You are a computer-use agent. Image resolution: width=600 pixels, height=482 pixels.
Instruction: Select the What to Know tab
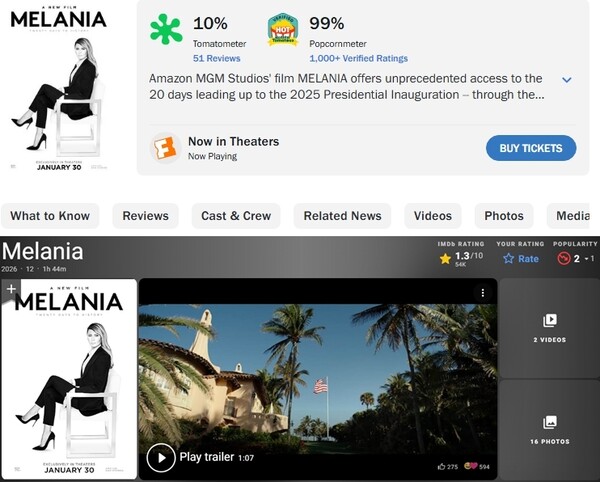click(x=50, y=216)
